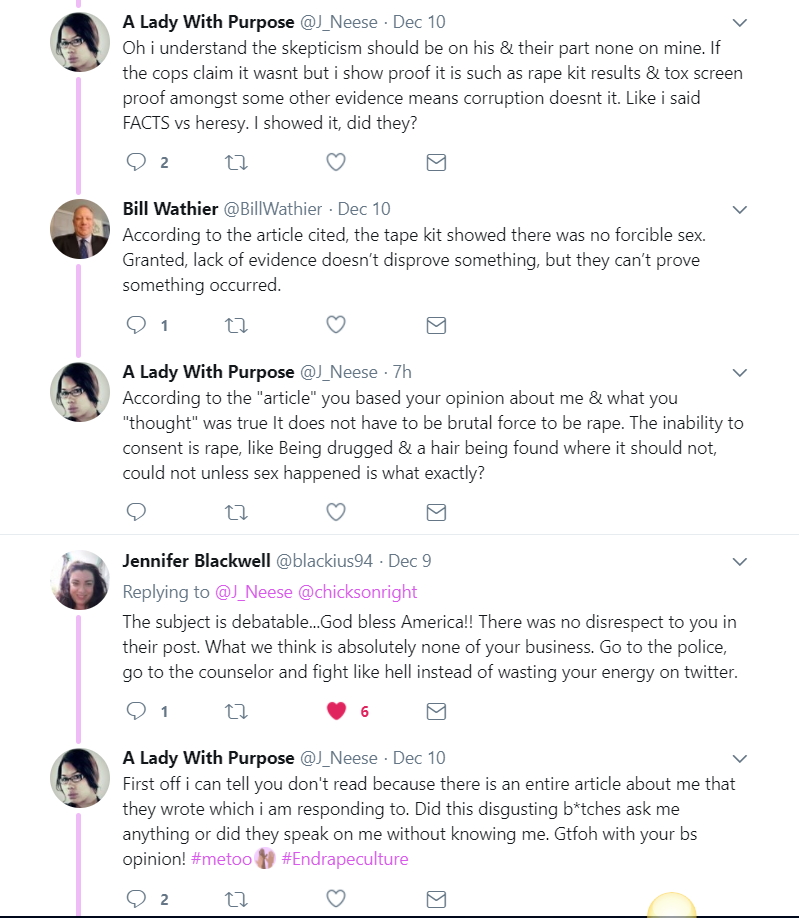799x918 pixels.
Task: Open the chevron menu on the 7h tweet
Action: point(740,373)
